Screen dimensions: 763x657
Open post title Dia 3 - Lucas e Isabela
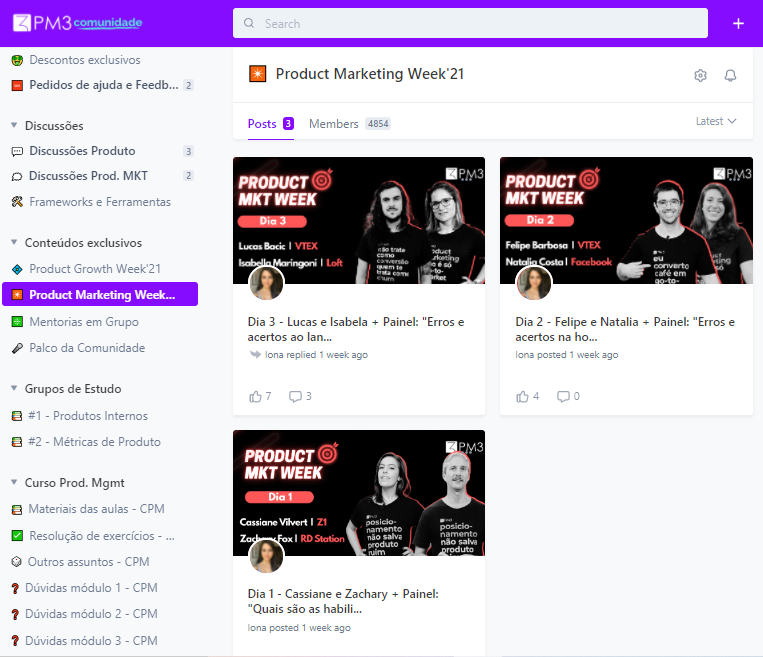click(356, 329)
